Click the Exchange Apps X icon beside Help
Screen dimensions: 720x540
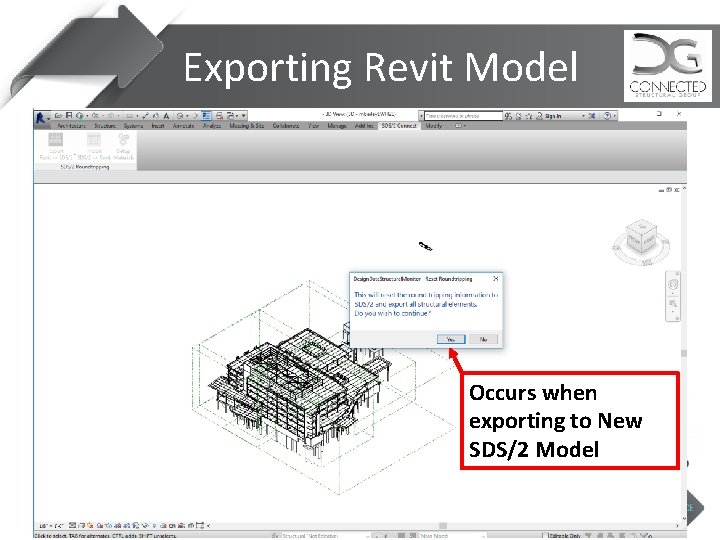[592, 116]
